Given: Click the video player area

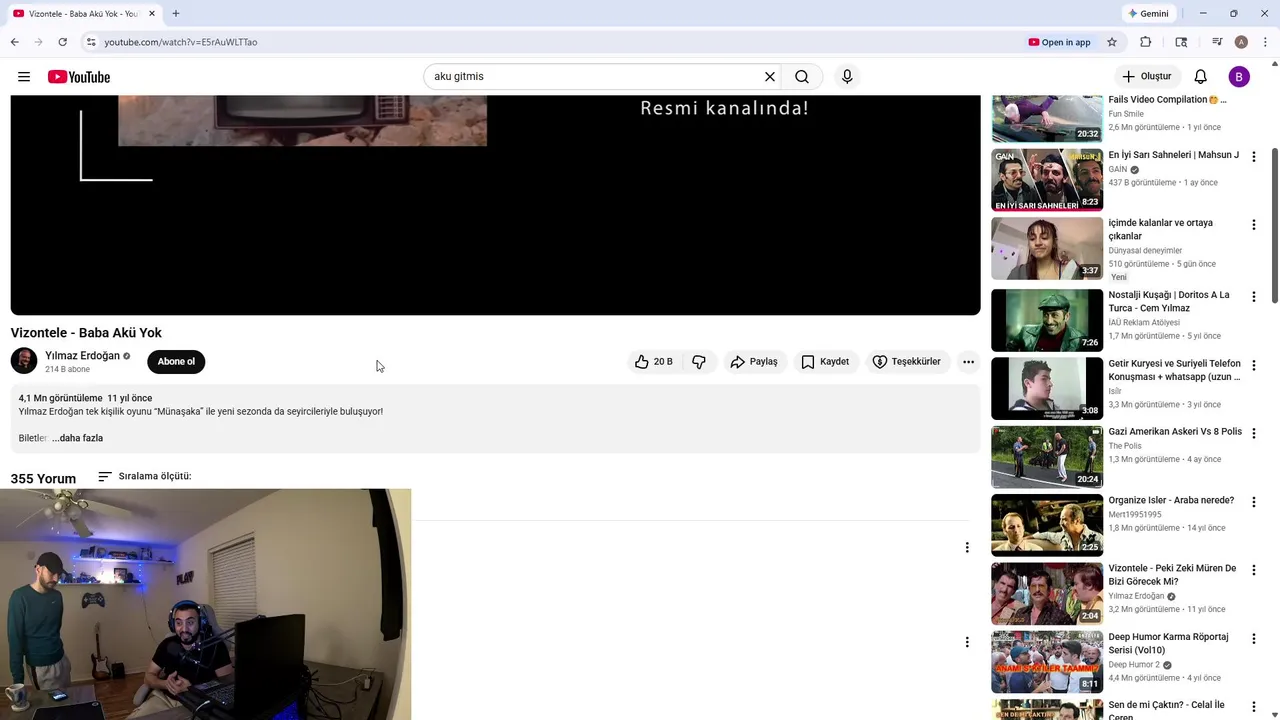Looking at the screenshot, I should [x=495, y=205].
